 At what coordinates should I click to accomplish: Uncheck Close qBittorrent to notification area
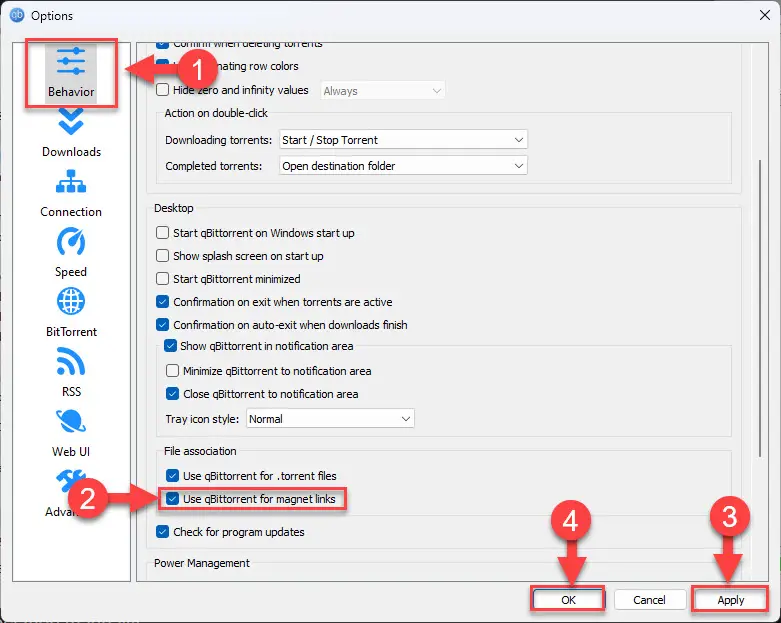point(172,394)
